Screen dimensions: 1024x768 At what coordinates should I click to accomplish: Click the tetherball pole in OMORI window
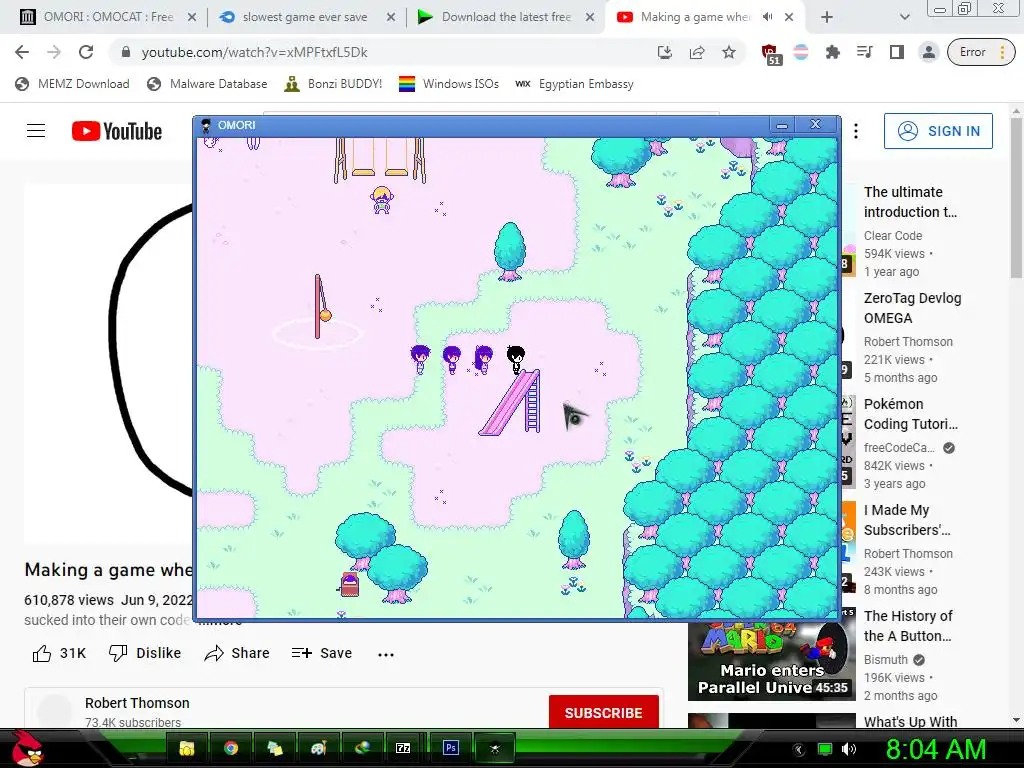[320, 306]
